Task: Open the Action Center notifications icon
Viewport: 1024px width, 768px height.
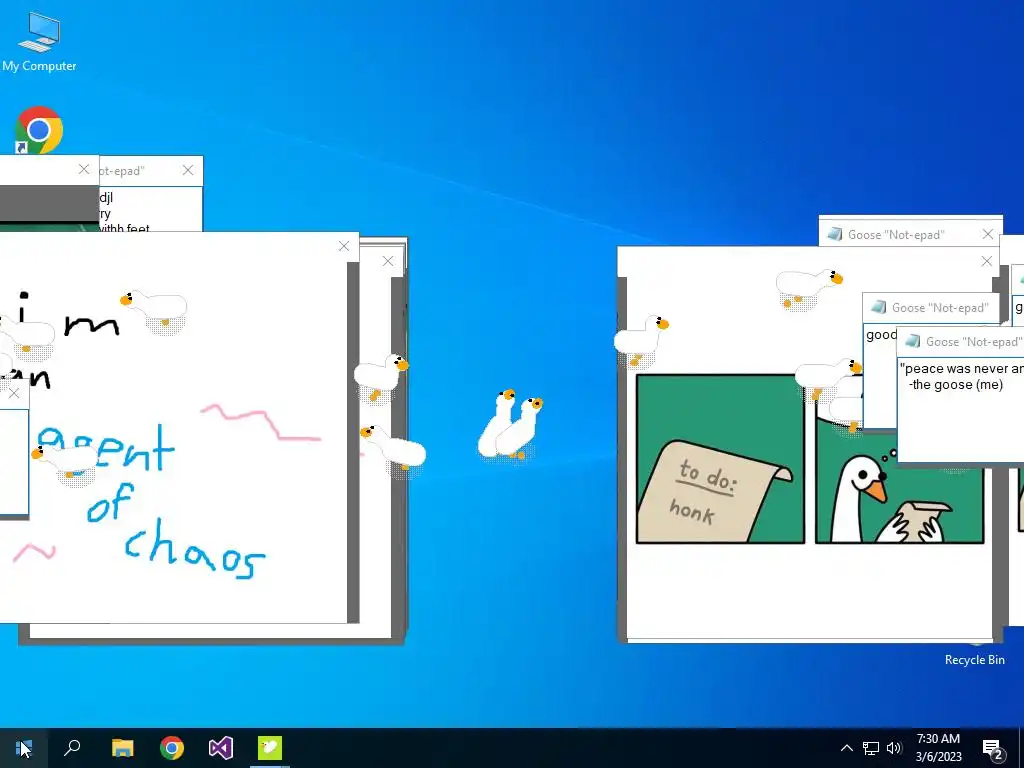Action: [x=993, y=748]
